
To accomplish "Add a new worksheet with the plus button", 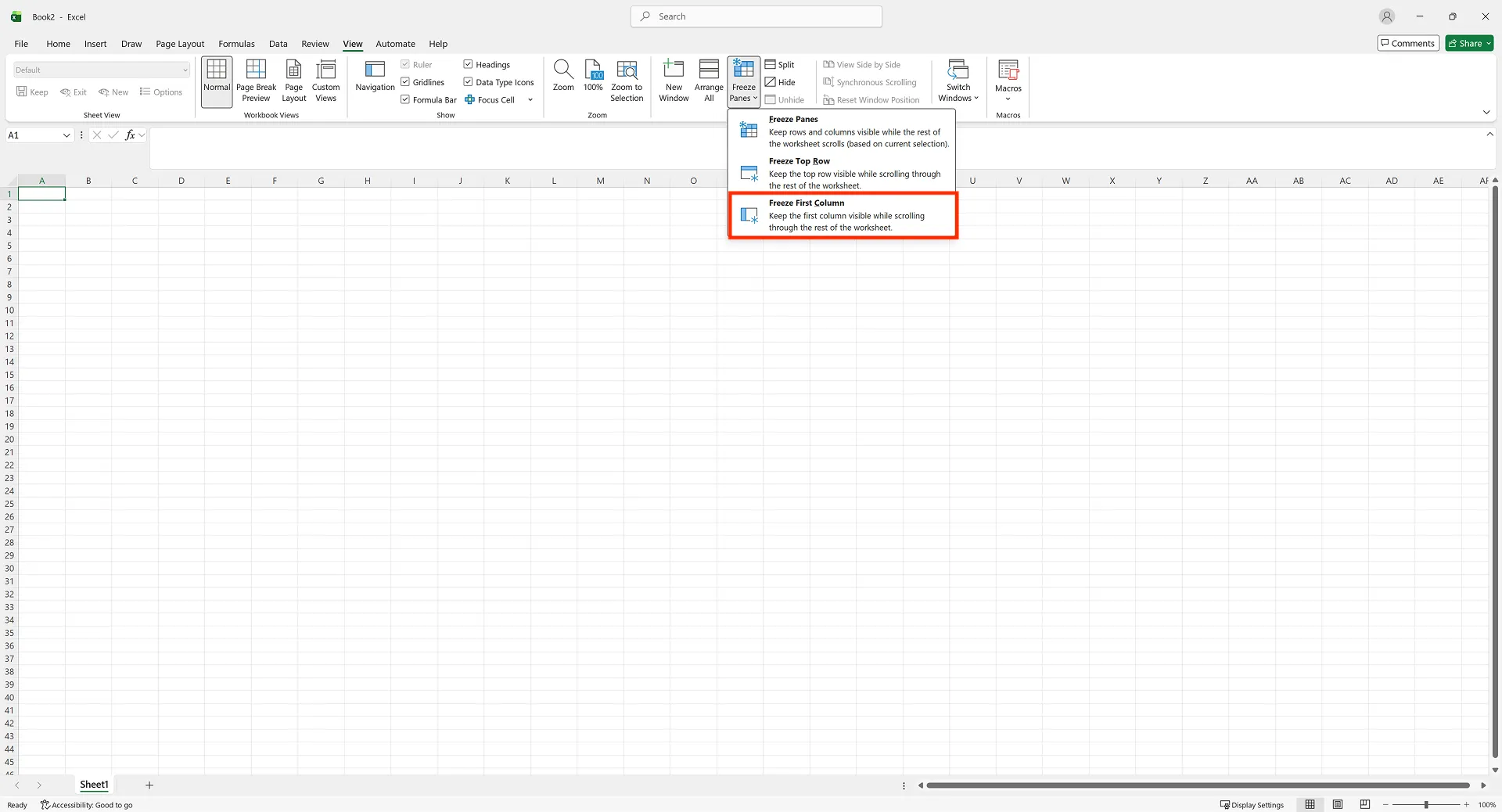I will [149, 785].
